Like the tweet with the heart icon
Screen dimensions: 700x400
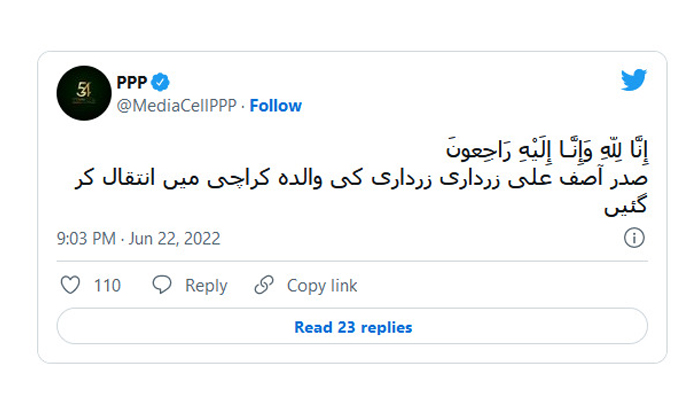click(70, 286)
